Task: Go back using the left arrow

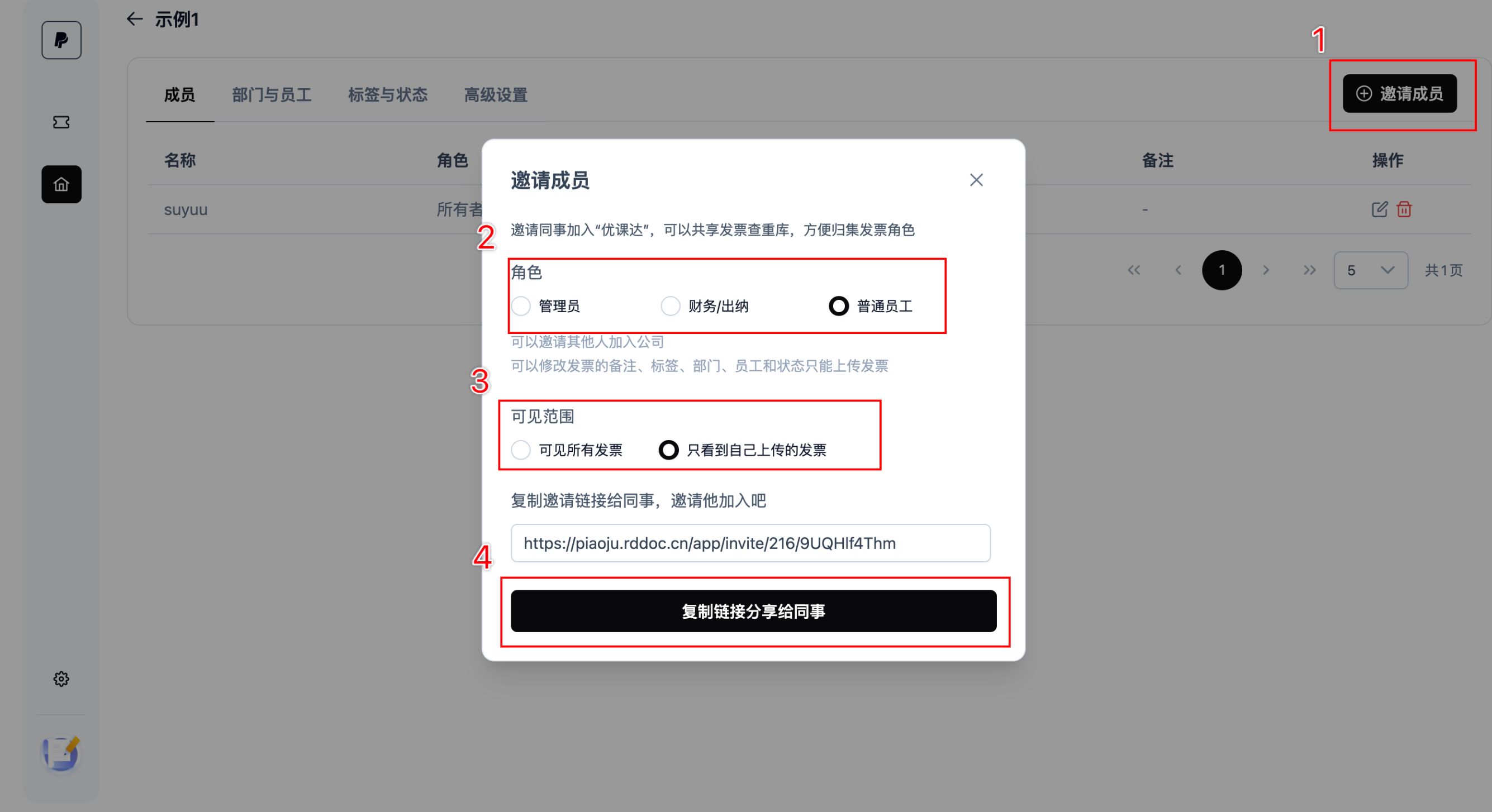Action: click(x=134, y=19)
